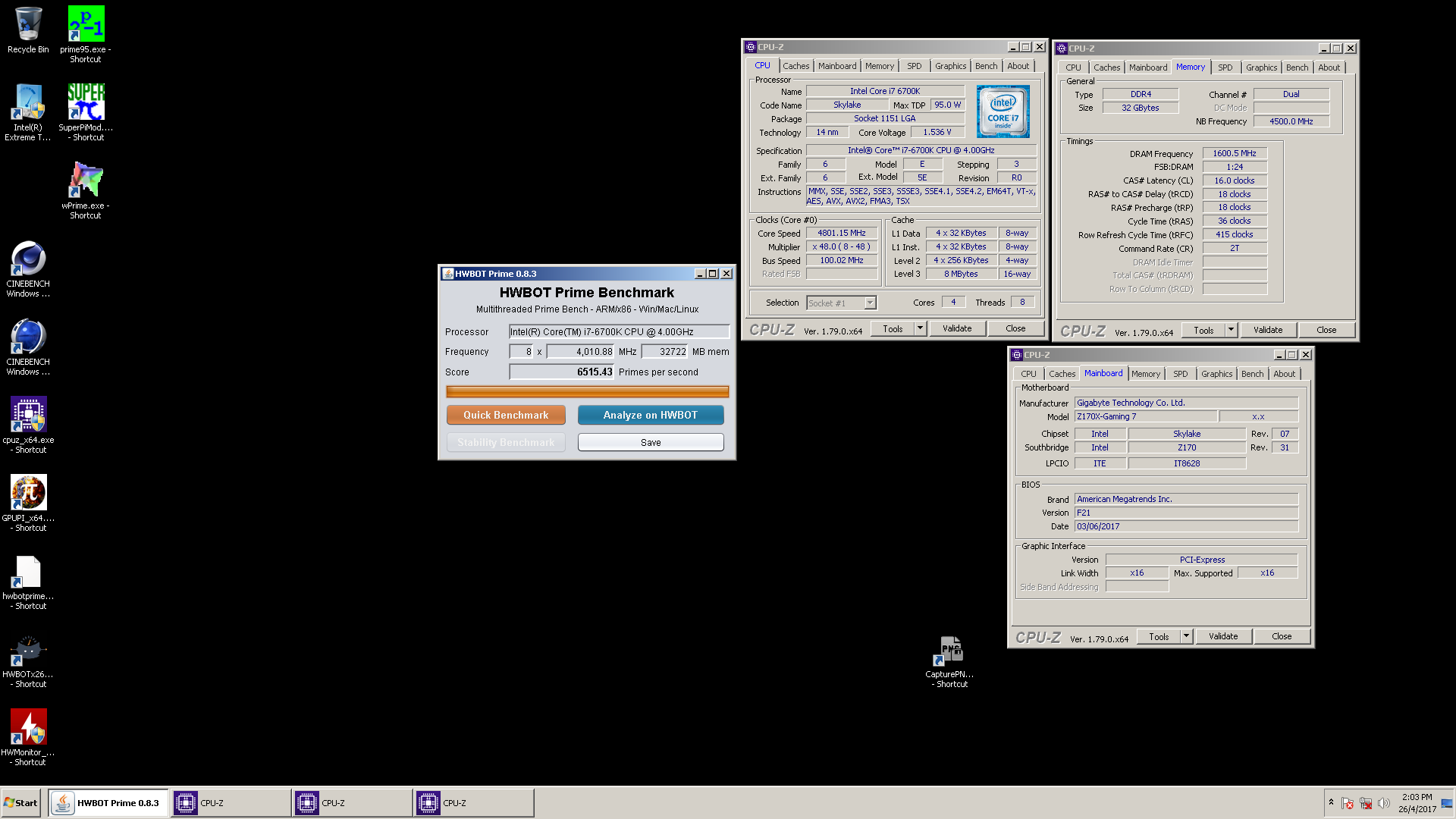Click the Intel Core i7 logo in CPU-Z
Image resolution: width=1456 pixels, height=819 pixels.
[1003, 111]
